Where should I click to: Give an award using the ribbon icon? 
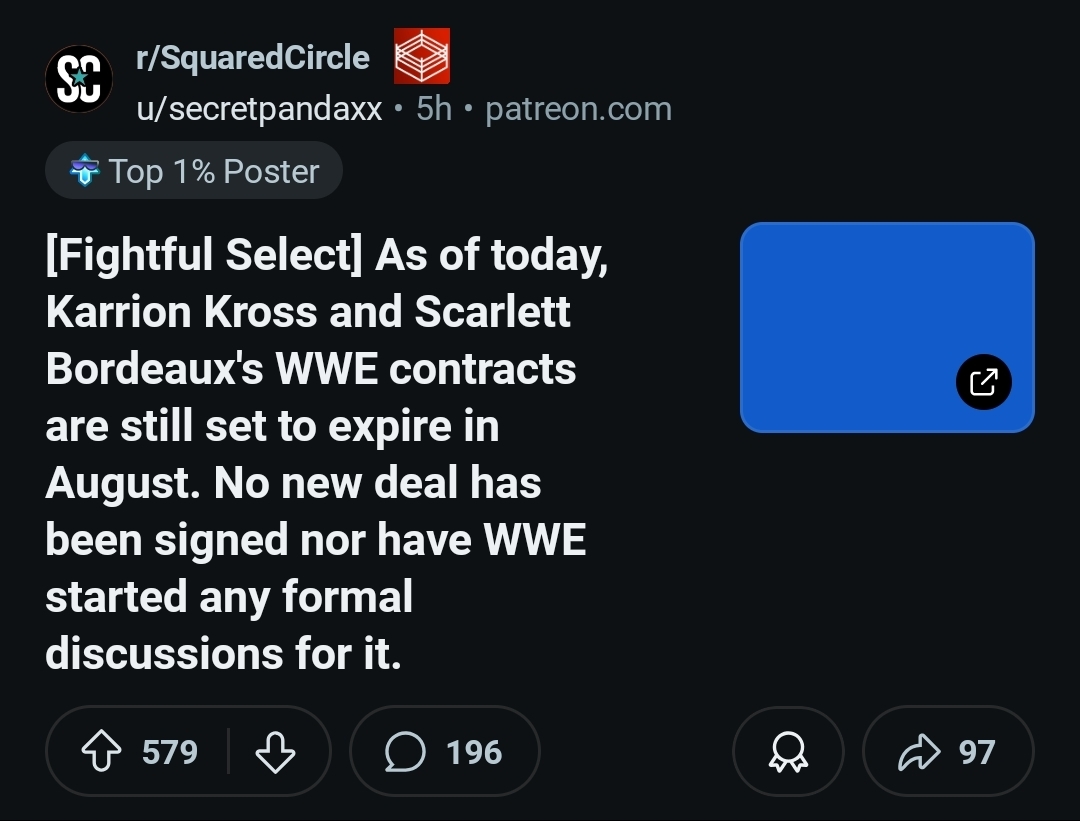point(788,752)
